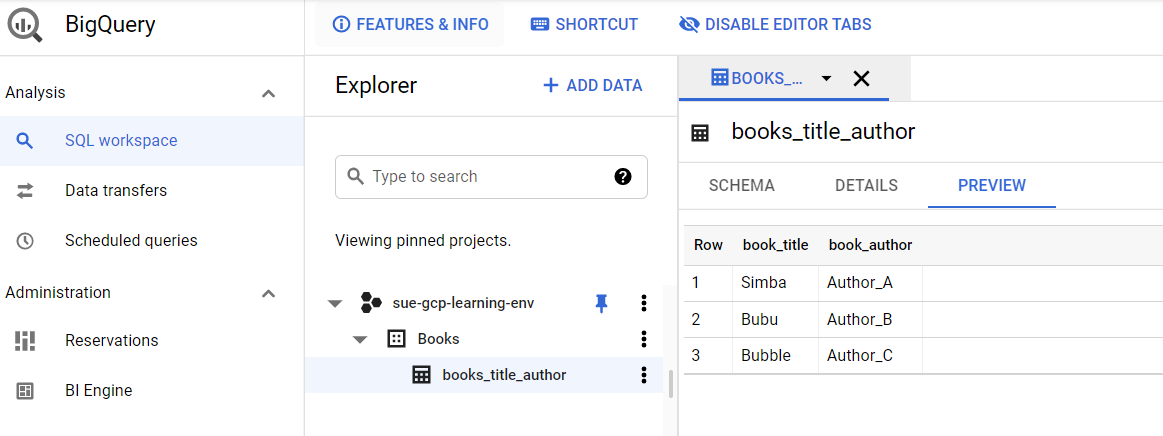Click the Reservations icon in the sidebar
The image size is (1163, 436).
pyautogui.click(x=25, y=341)
